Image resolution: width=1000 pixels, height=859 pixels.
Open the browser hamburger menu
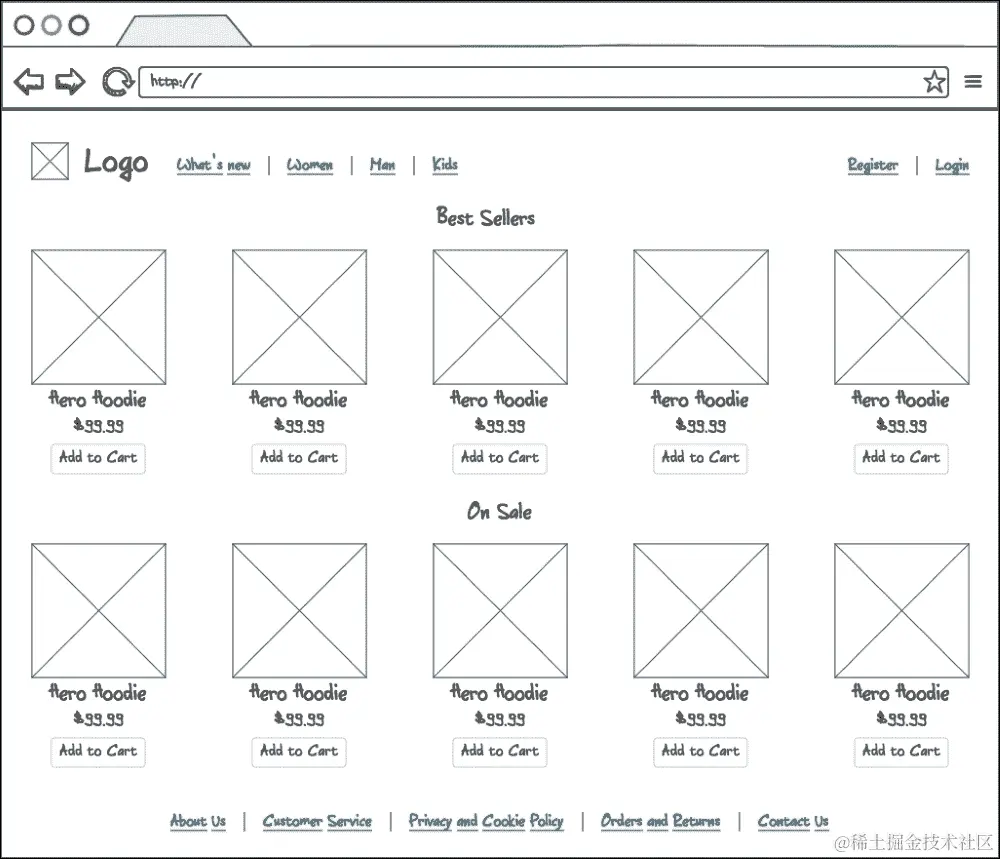pos(973,82)
